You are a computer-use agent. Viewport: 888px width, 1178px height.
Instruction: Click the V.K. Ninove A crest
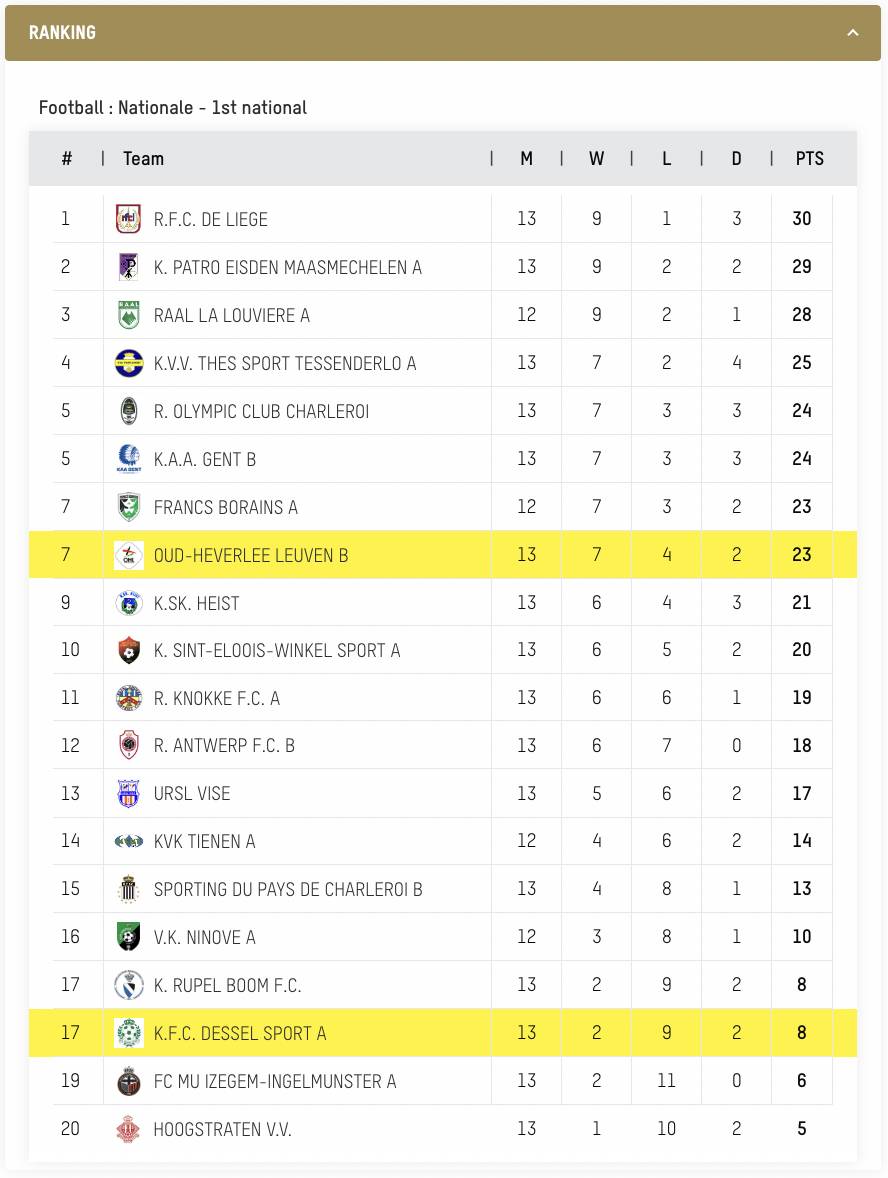pos(128,937)
